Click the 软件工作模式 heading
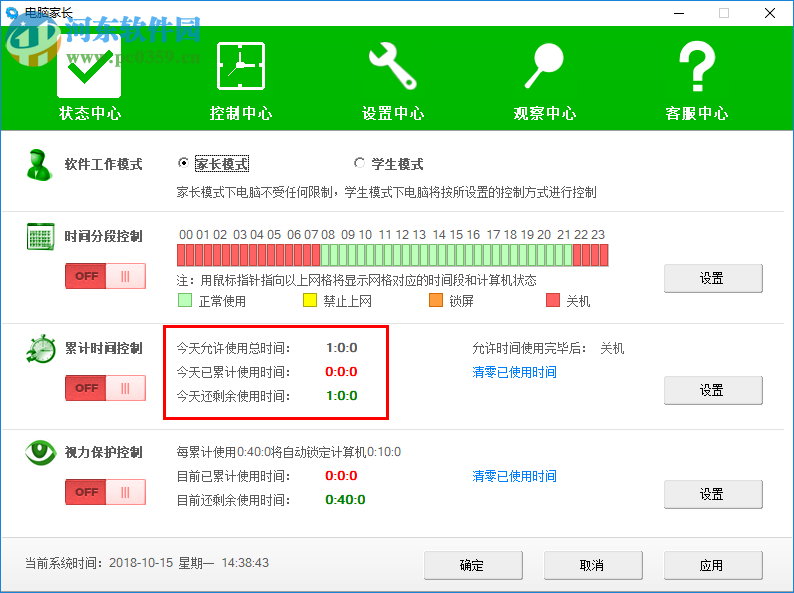This screenshot has width=794, height=593. pos(103,164)
